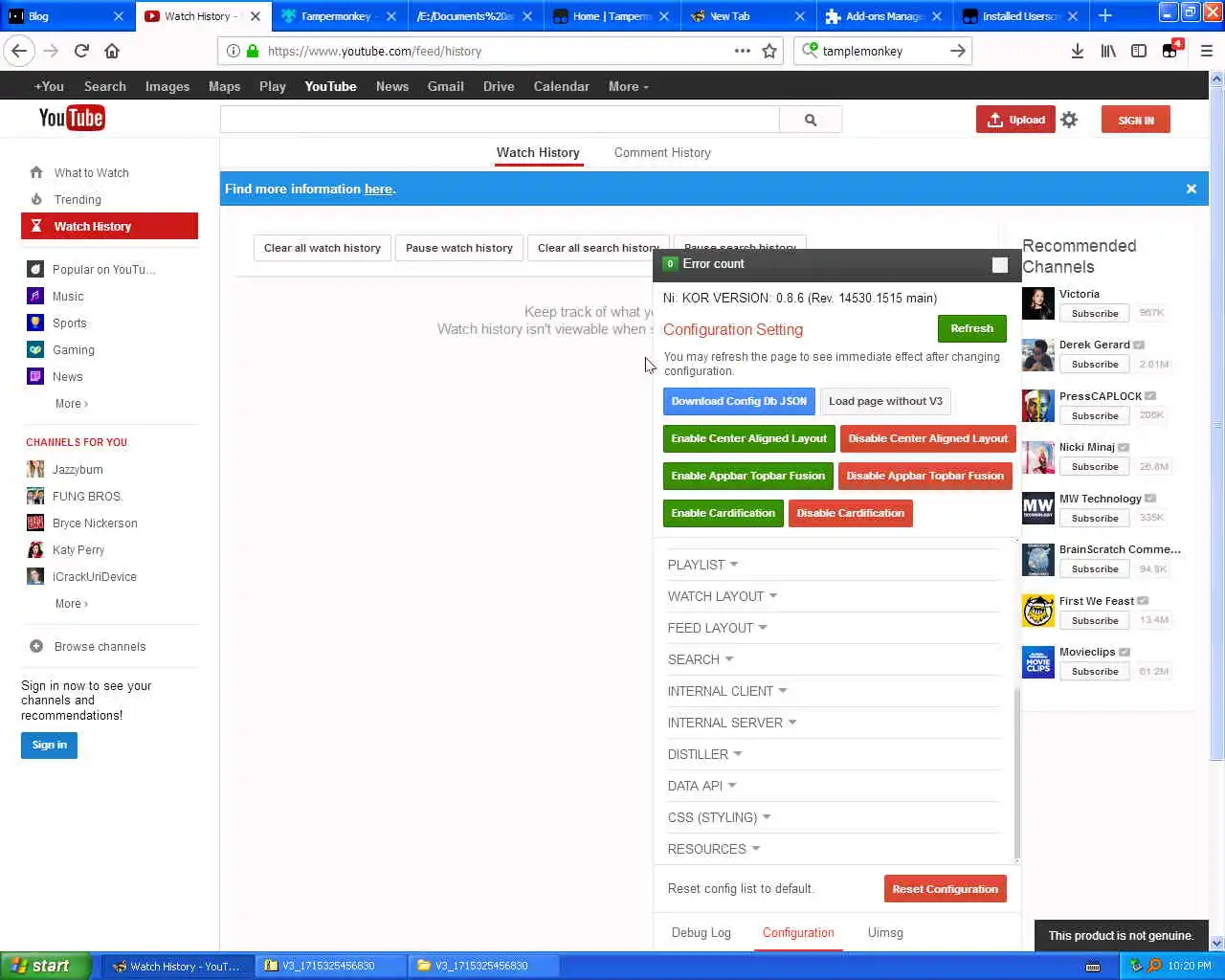Open PressCAPLOCK channel avatar
1225x980 pixels.
click(1038, 406)
